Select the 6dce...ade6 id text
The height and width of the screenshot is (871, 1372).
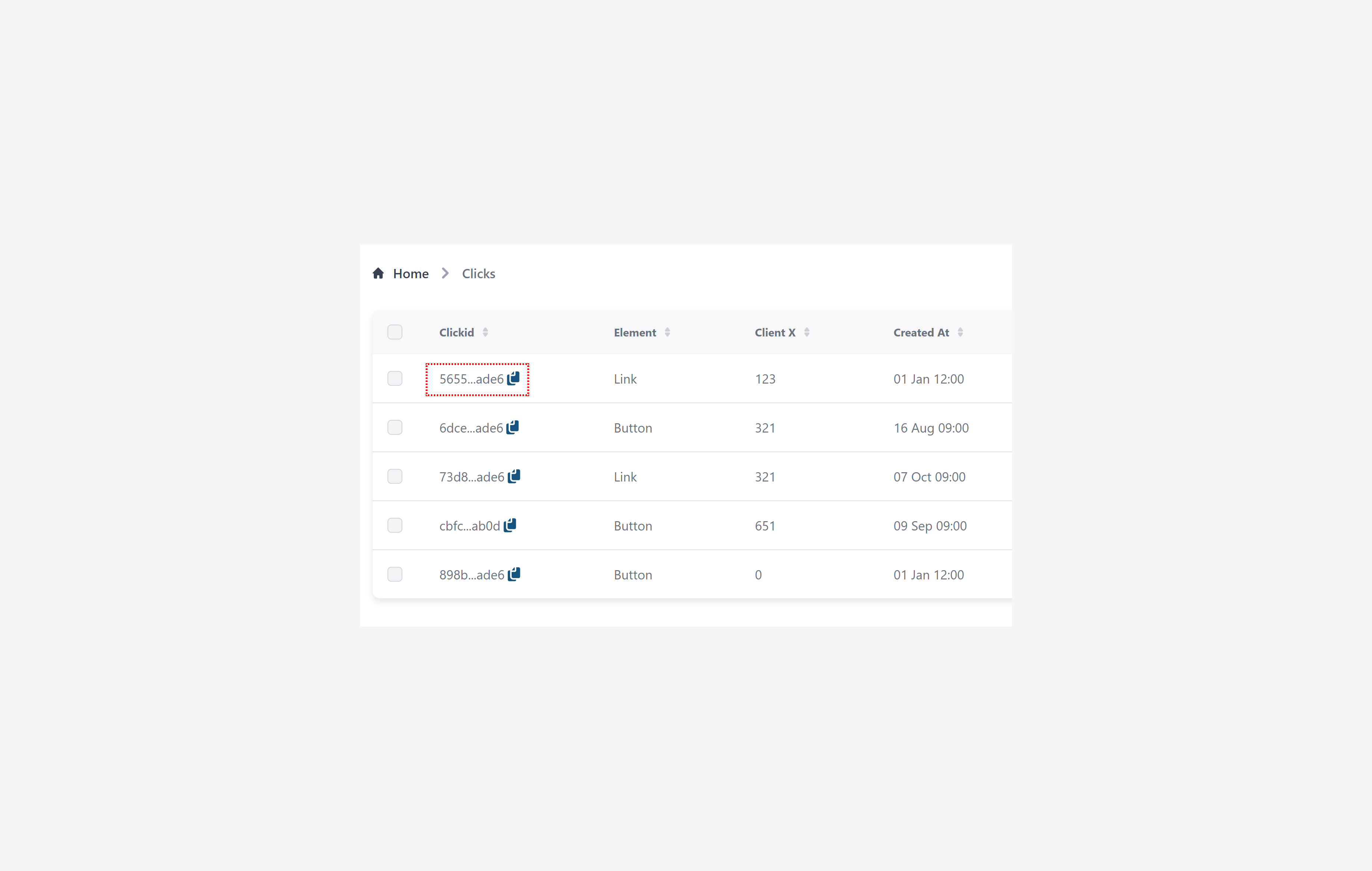471,428
